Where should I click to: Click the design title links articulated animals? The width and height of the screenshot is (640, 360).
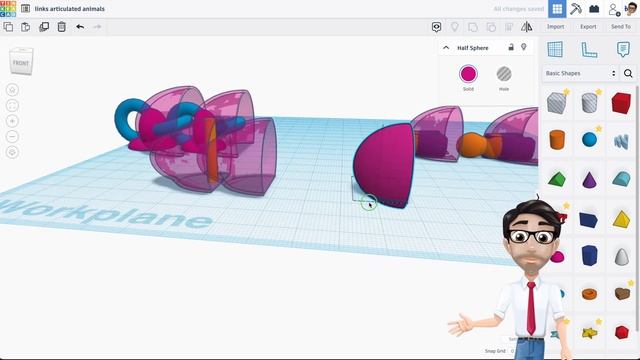point(70,9)
